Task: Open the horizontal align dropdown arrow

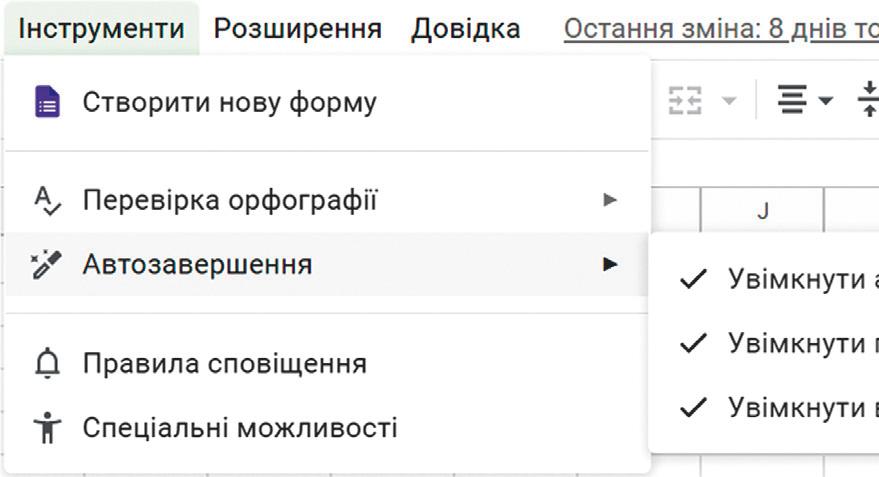Action: (x=826, y=101)
